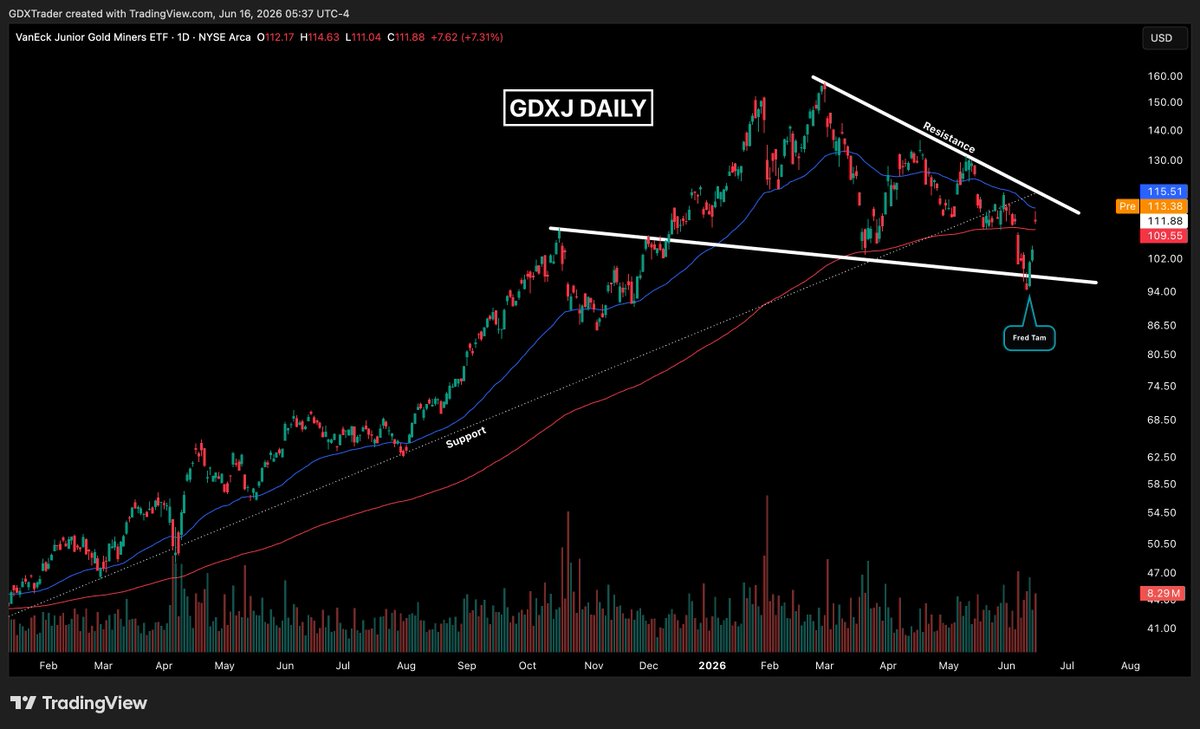Select the GDXJ DAILY text box
The width and height of the screenshot is (1200, 729).
(577, 108)
